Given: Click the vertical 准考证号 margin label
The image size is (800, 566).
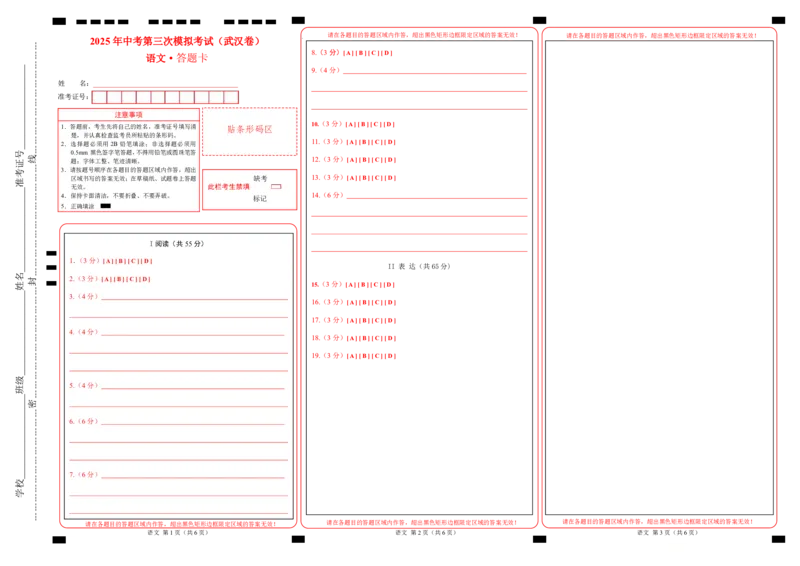Looking at the screenshot, I should (19, 168).
